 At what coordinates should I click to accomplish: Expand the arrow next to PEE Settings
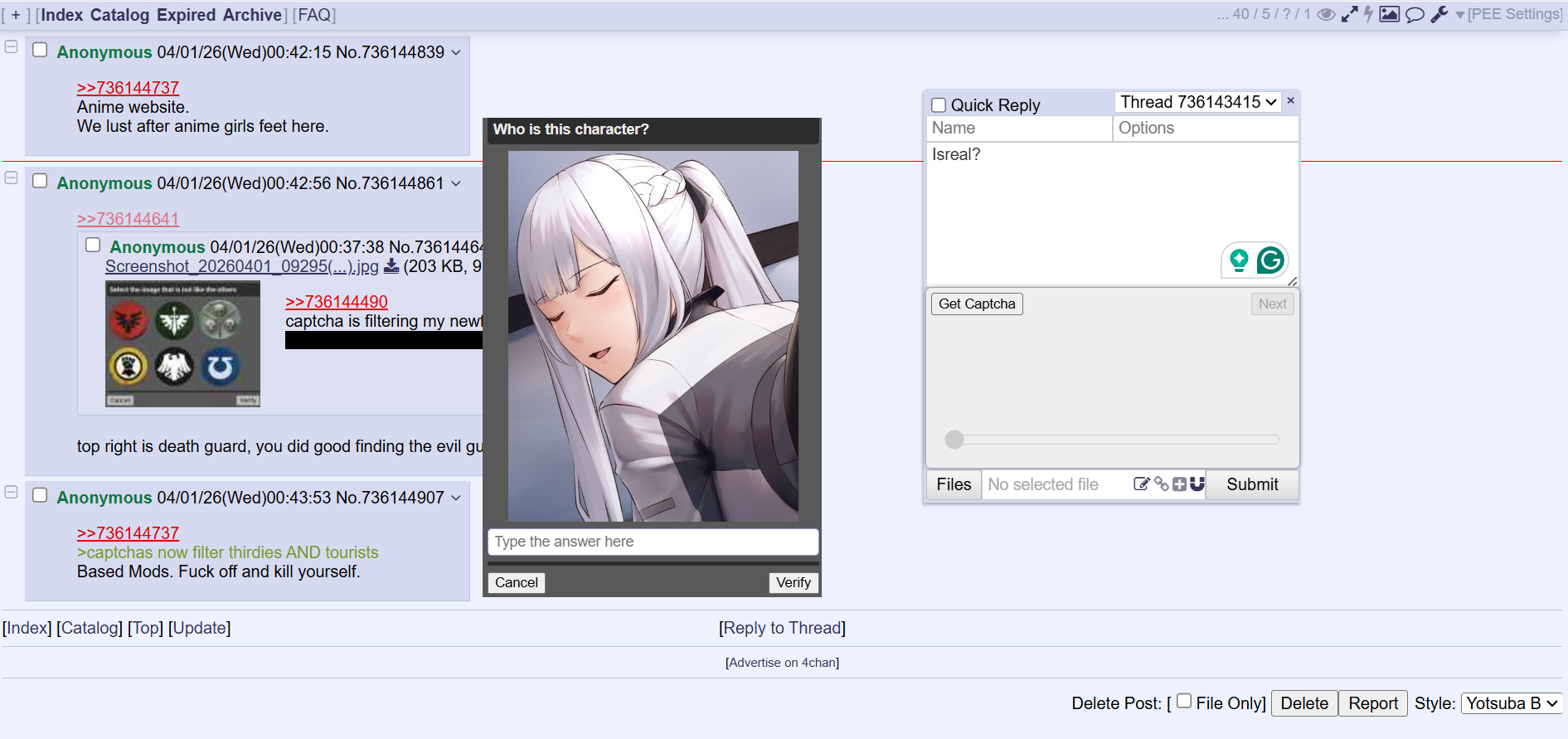pos(1460,15)
